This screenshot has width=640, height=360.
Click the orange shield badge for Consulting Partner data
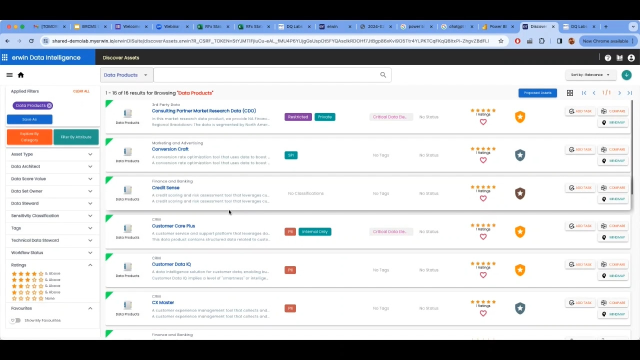(x=520, y=117)
